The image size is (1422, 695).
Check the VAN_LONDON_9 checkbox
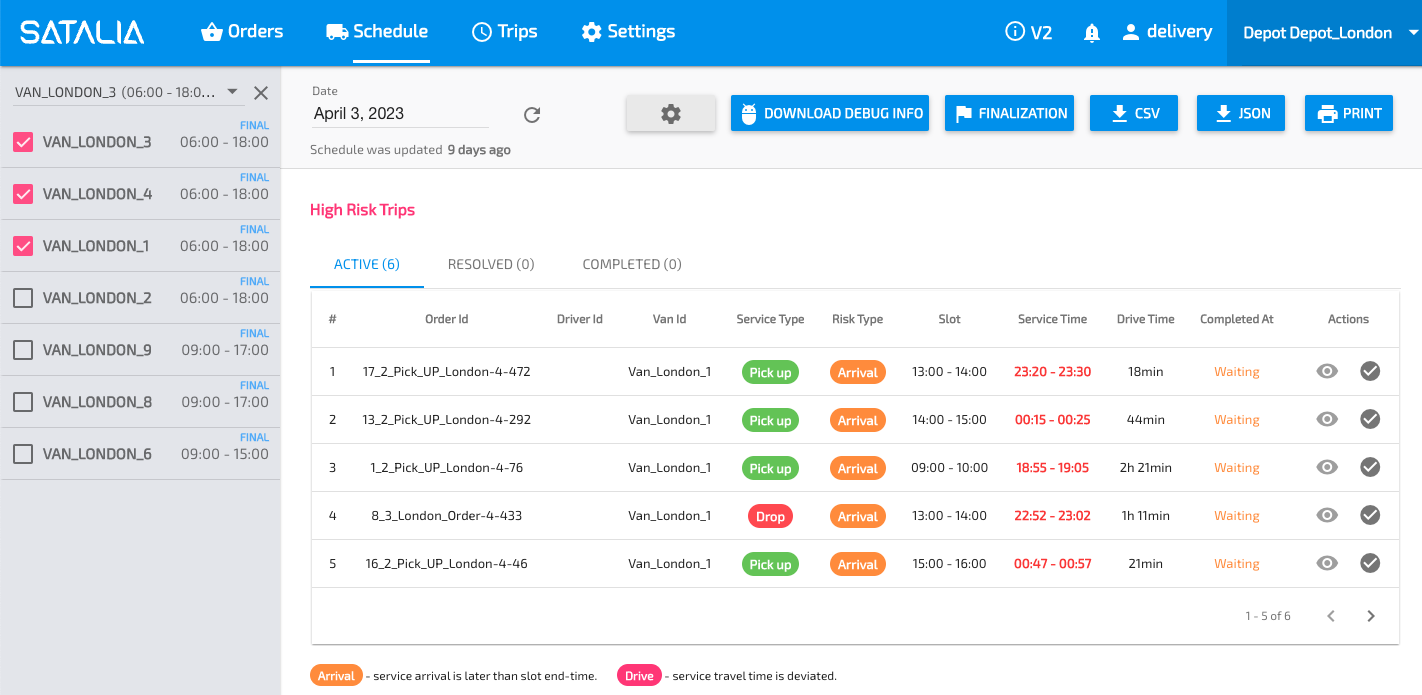click(x=23, y=350)
